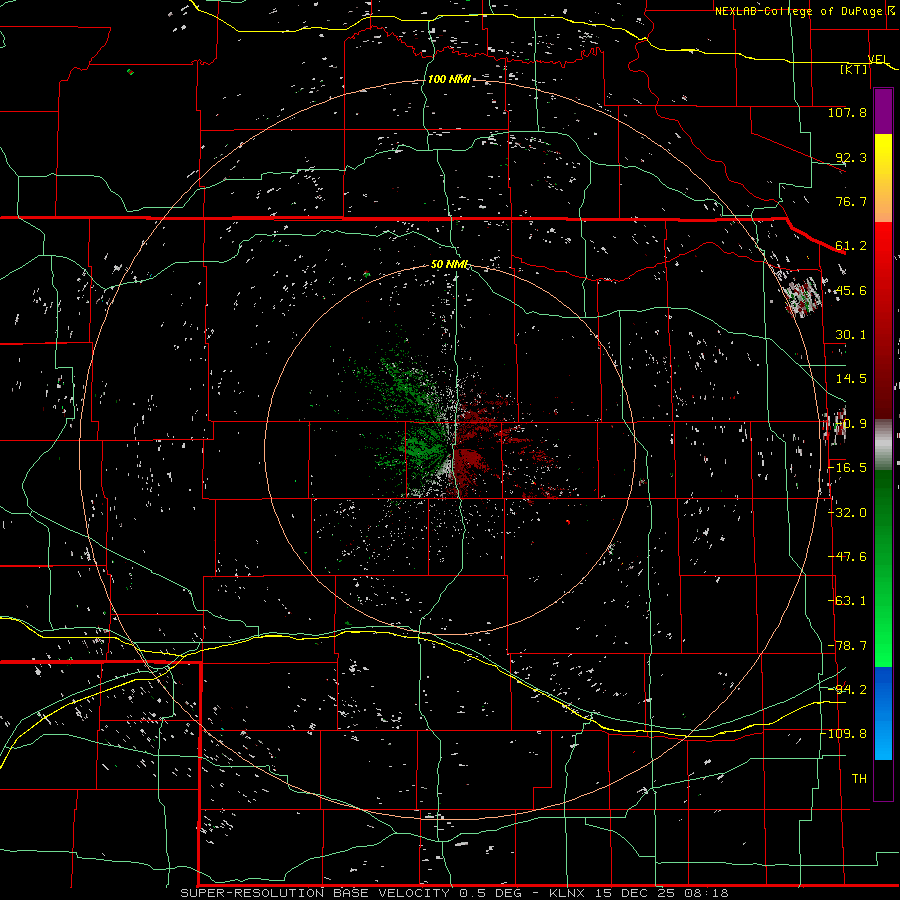
Task: Select the 14.5 scale value
Action: 851,379
